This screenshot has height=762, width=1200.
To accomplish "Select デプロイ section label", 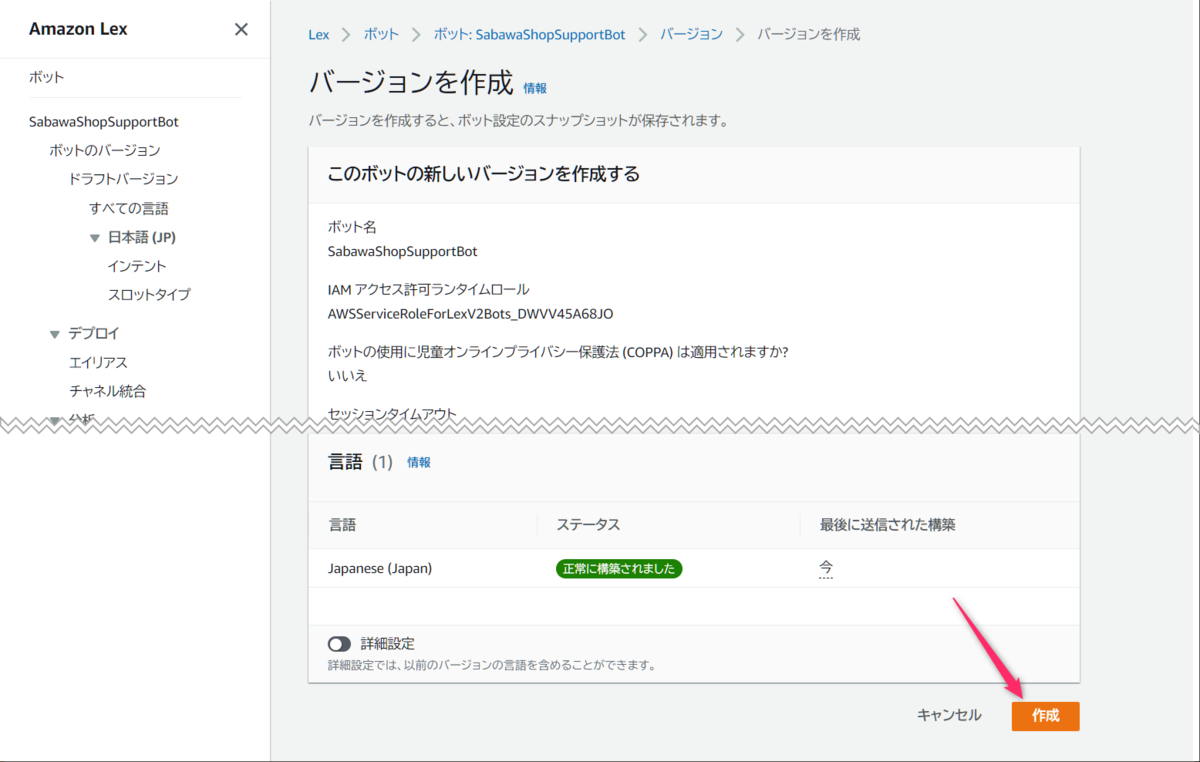I will click(94, 333).
